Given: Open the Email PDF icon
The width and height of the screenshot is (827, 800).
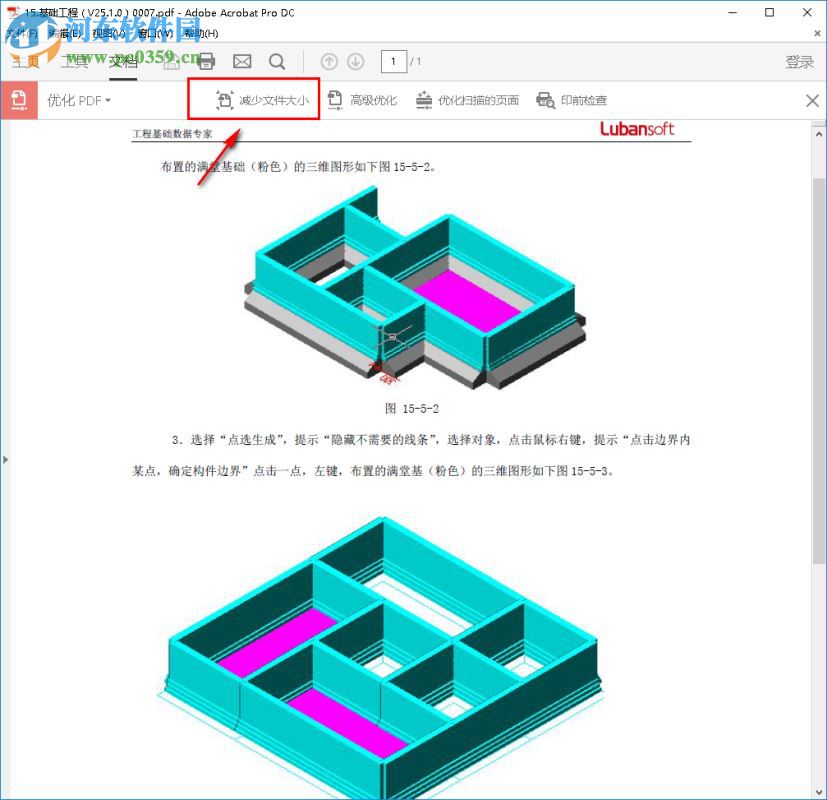Looking at the screenshot, I should coord(241,61).
